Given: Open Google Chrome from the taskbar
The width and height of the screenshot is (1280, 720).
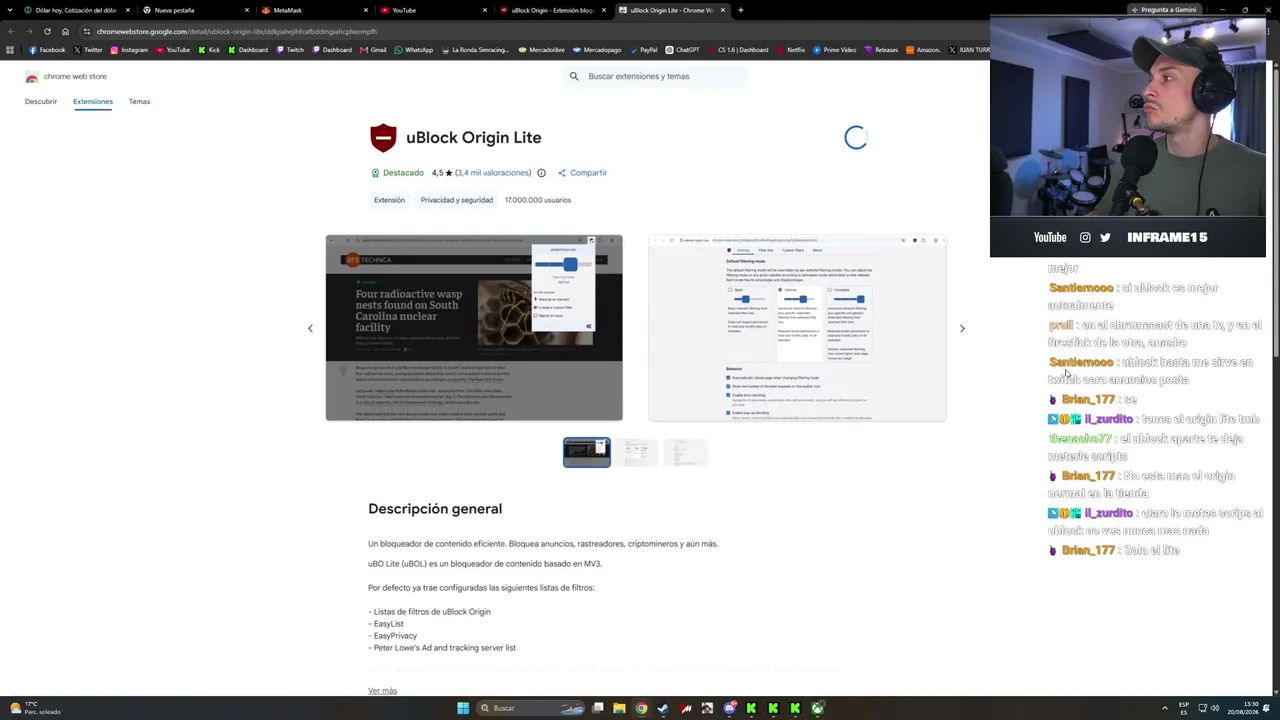Looking at the screenshot, I should click(641, 708).
